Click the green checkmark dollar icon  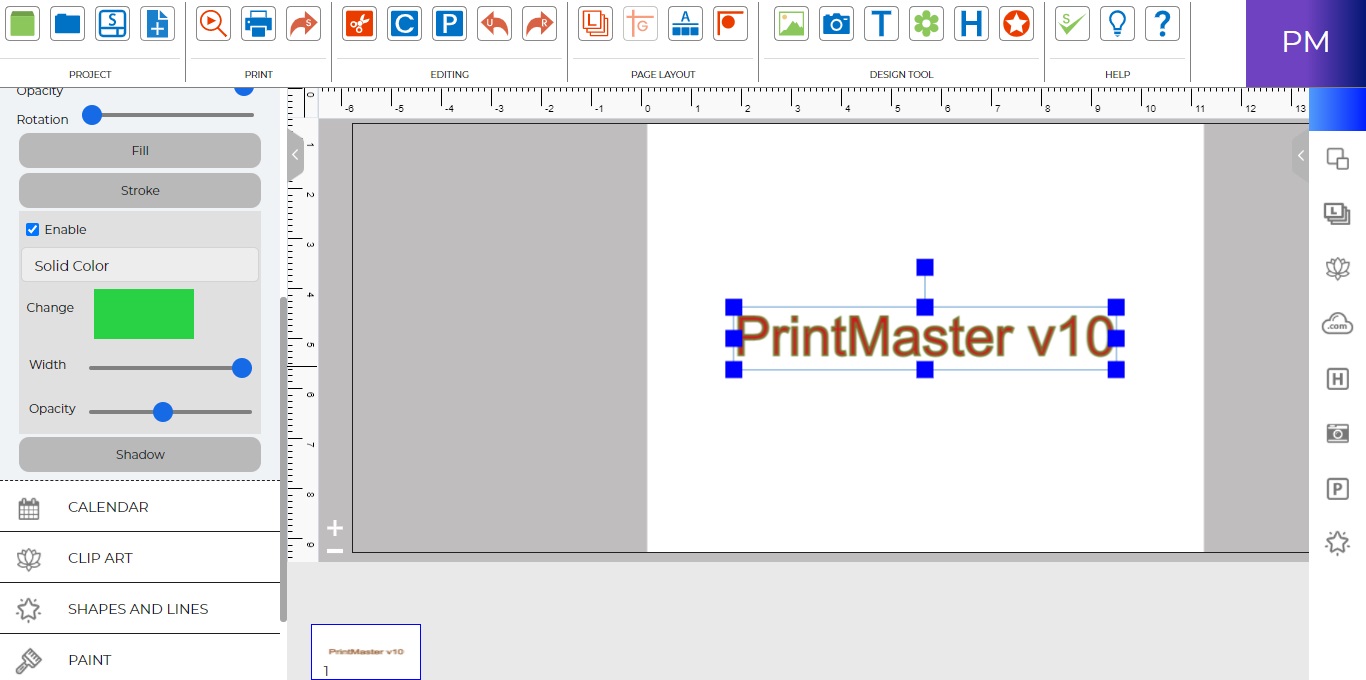(1072, 23)
